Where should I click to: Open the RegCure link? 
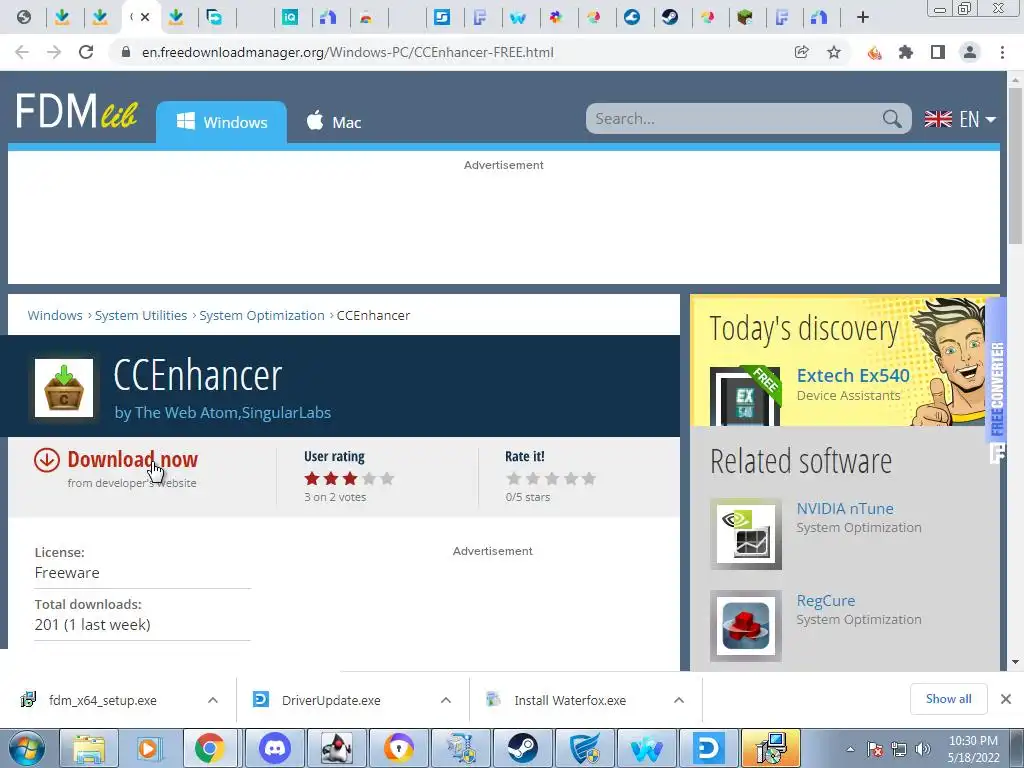825,600
